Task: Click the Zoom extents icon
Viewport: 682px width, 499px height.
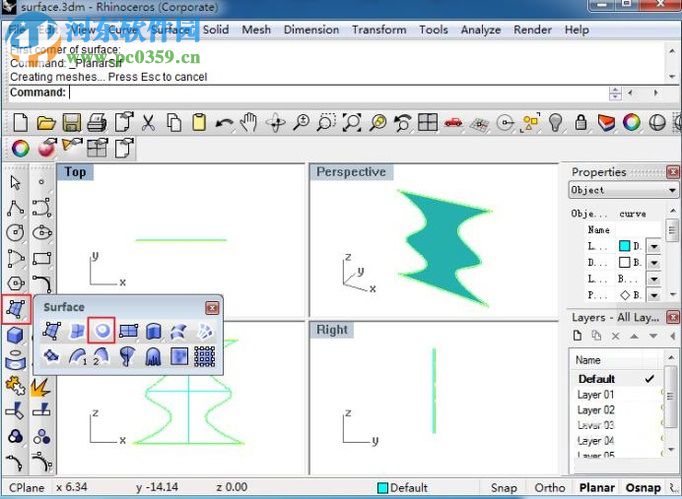Action: click(352, 122)
